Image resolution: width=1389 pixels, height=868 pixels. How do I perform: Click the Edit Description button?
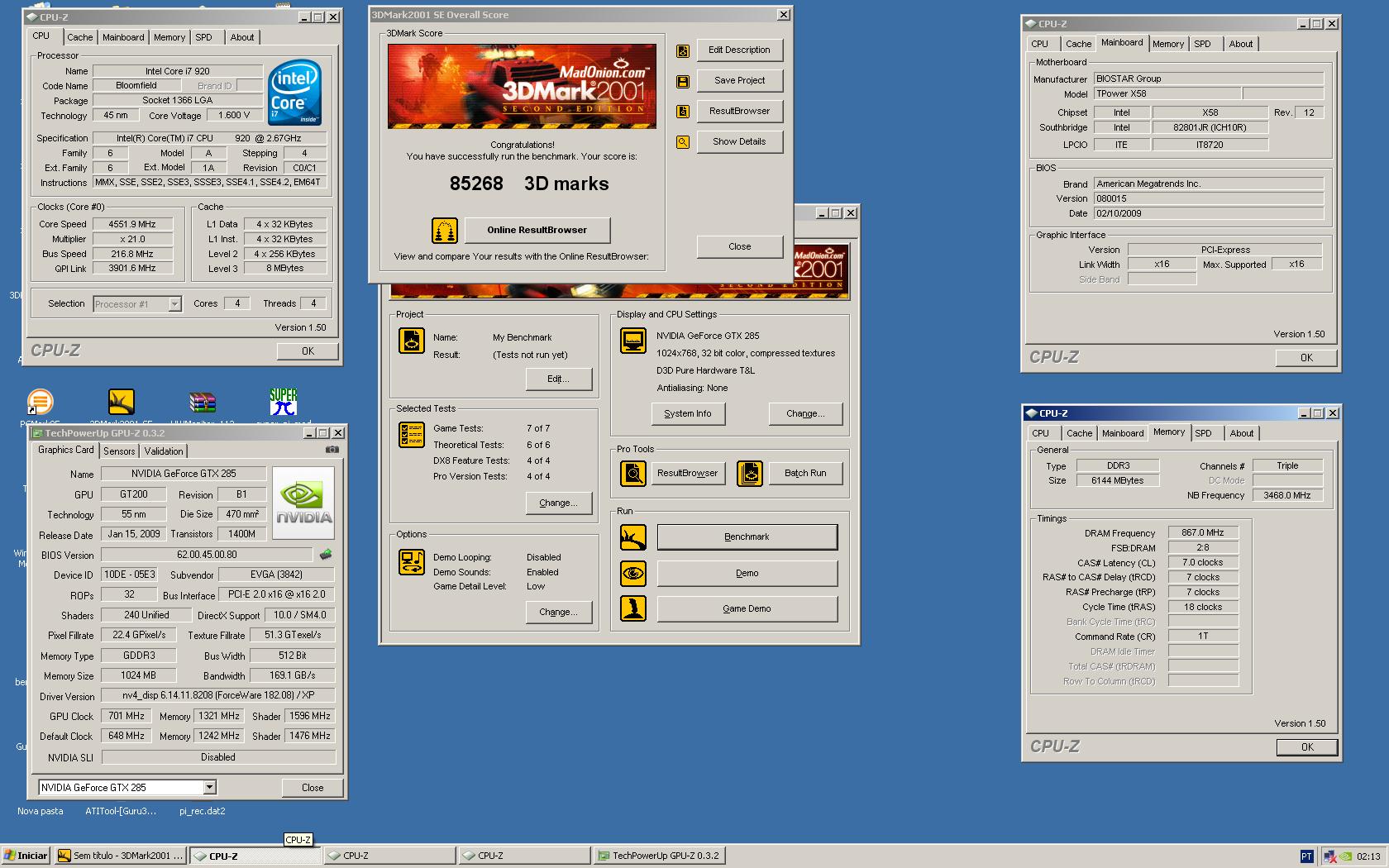point(740,50)
